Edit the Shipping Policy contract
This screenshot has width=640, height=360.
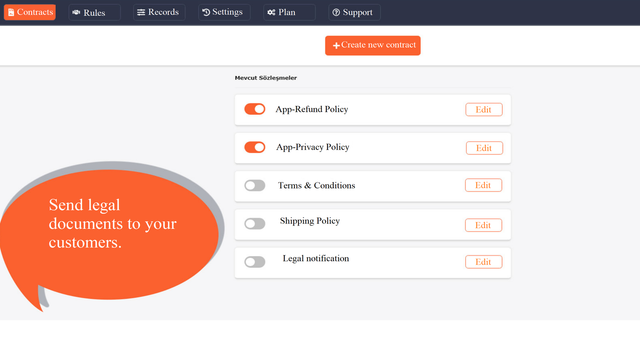coord(483,225)
